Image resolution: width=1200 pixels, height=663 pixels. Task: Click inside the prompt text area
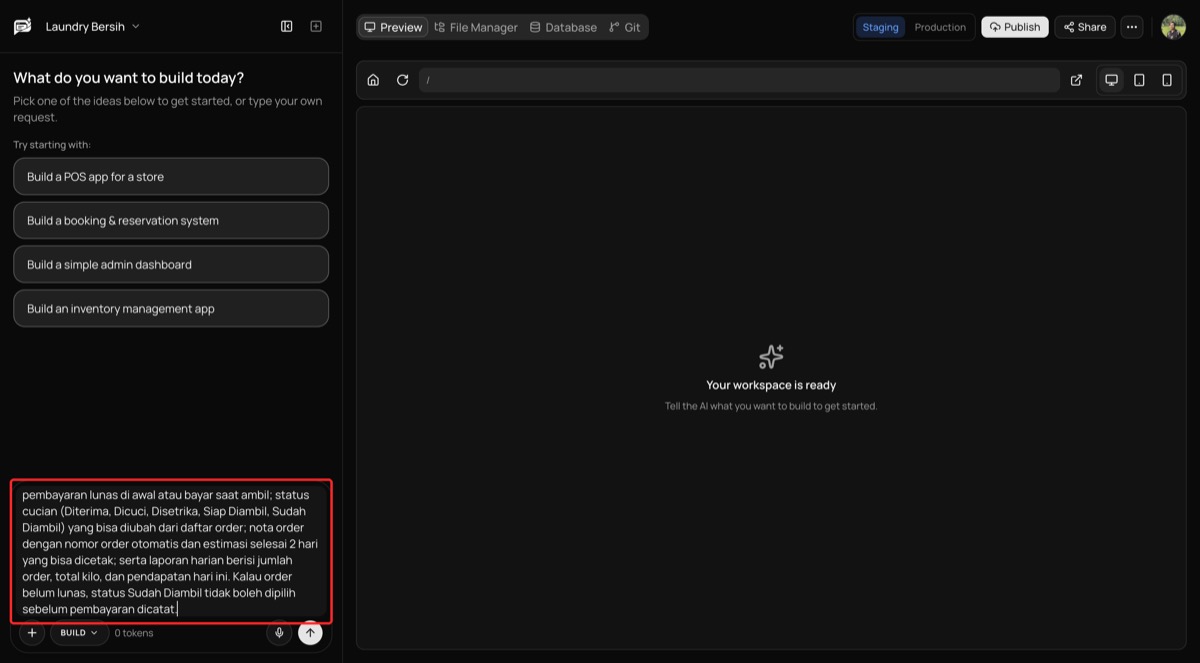click(171, 551)
